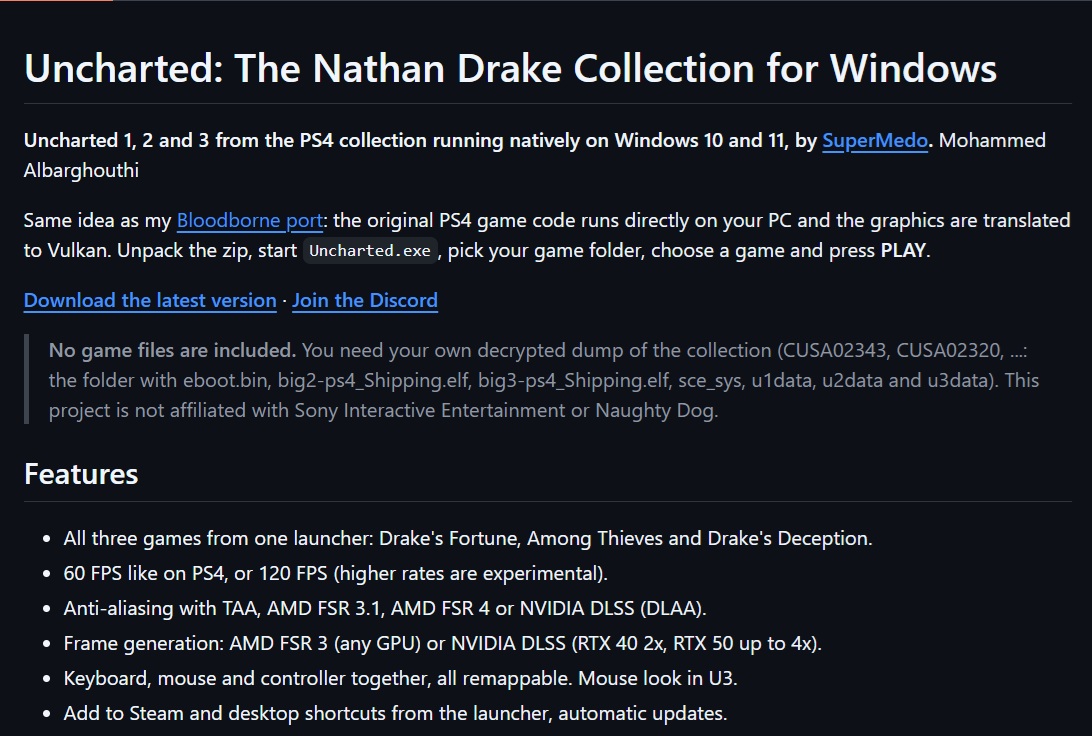1092x736 pixels.
Task: Click the Frame generation bullet item
Action: click(443, 643)
